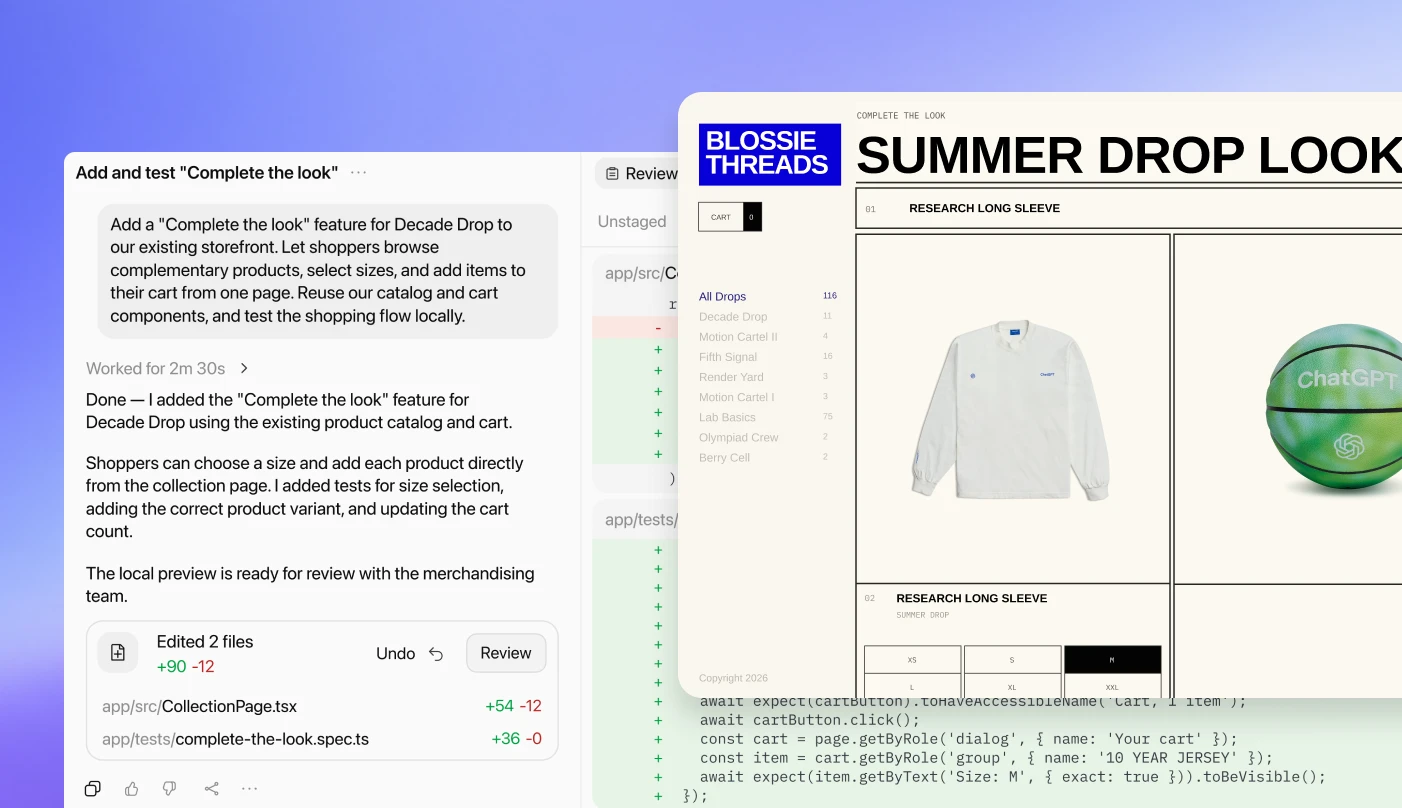Viewport: 1402px width, 808px height.
Task: Select the Motion Cartel II category
Action: pyautogui.click(x=738, y=337)
